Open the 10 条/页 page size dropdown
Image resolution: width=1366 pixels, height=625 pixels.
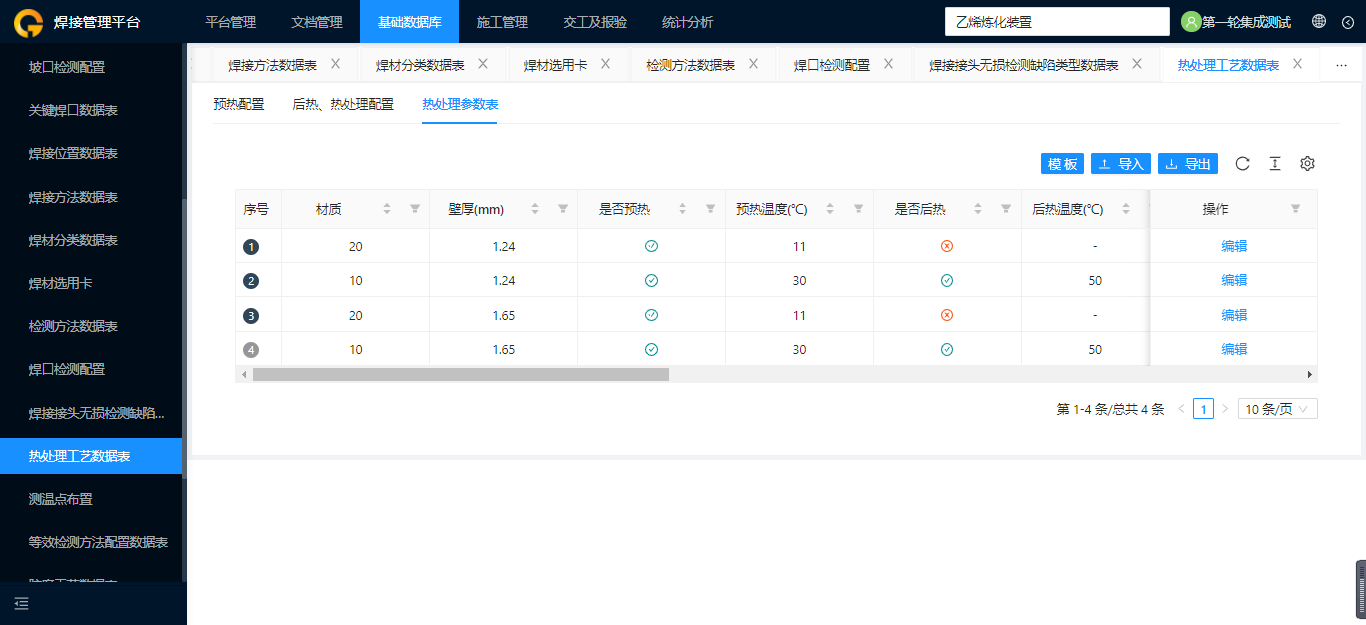[1278, 409]
